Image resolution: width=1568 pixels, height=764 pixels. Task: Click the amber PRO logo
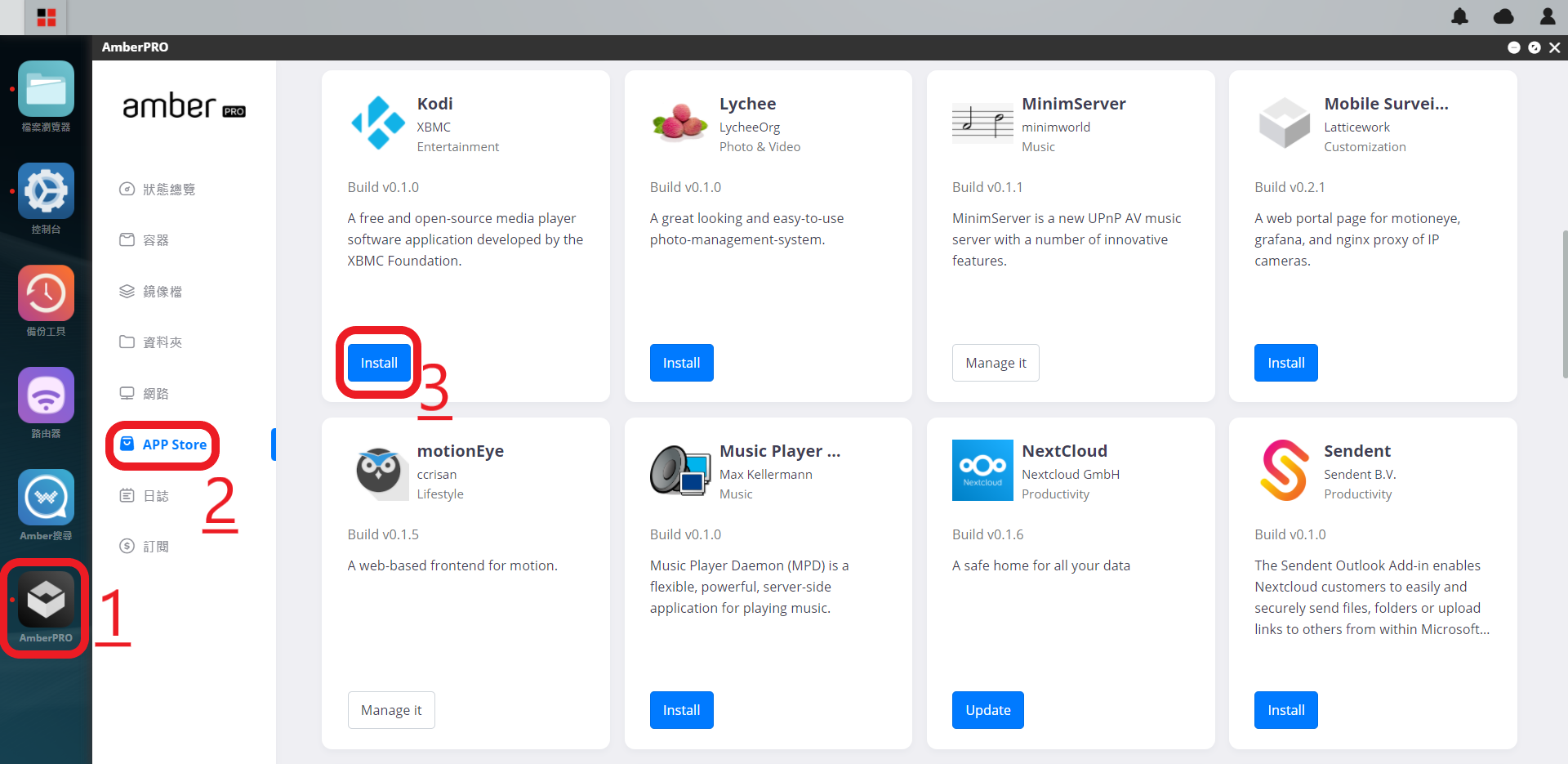(185, 106)
